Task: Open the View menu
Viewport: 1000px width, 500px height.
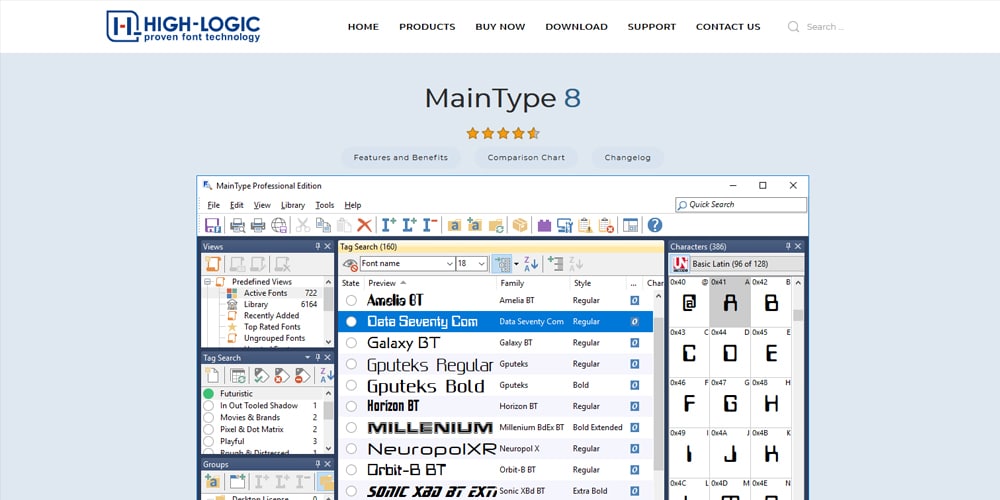Action: (x=262, y=205)
